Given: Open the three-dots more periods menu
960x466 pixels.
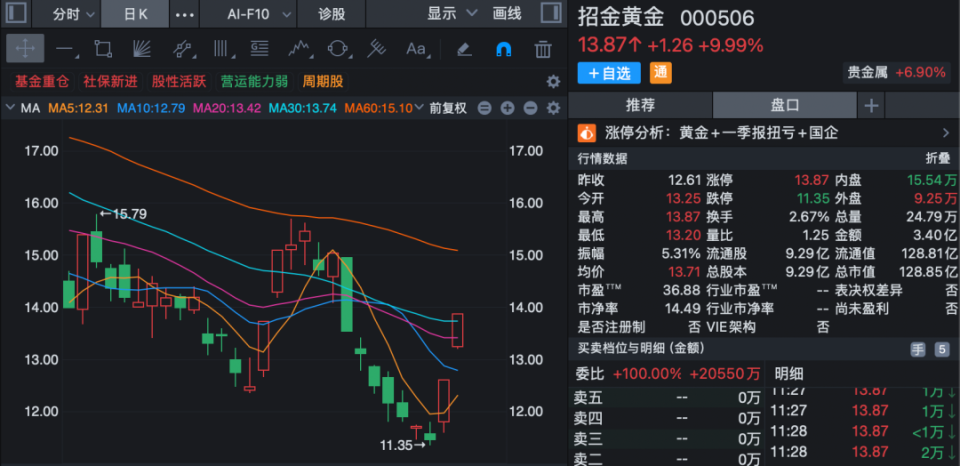Looking at the screenshot, I should (184, 13).
